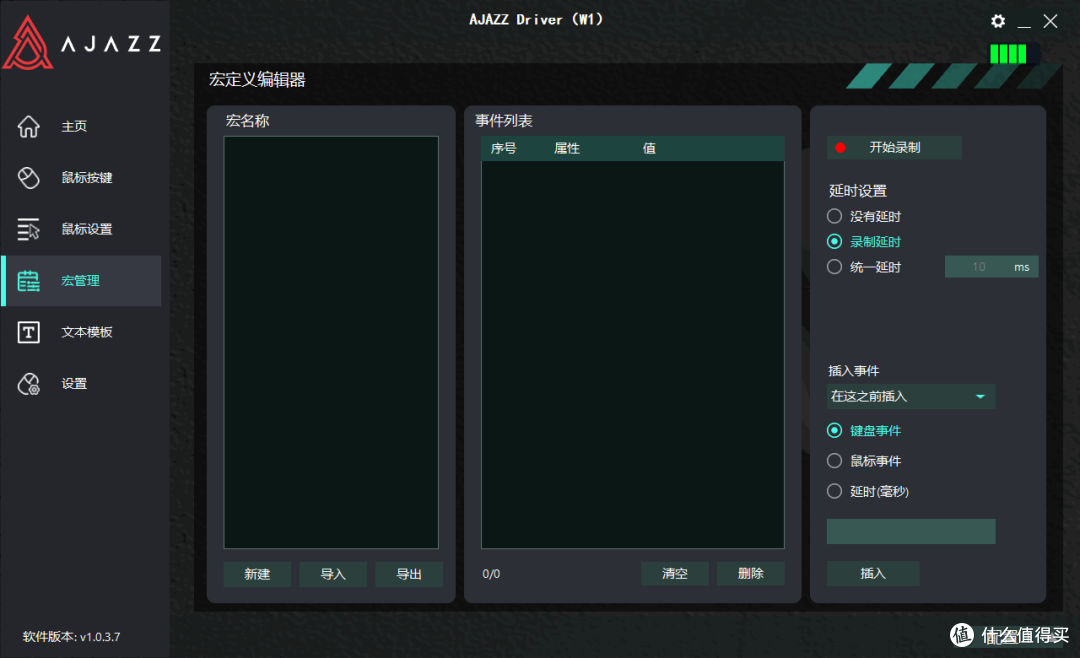The height and width of the screenshot is (658, 1080).
Task: Open the 鼠标按键 menu item
Action: 87,178
